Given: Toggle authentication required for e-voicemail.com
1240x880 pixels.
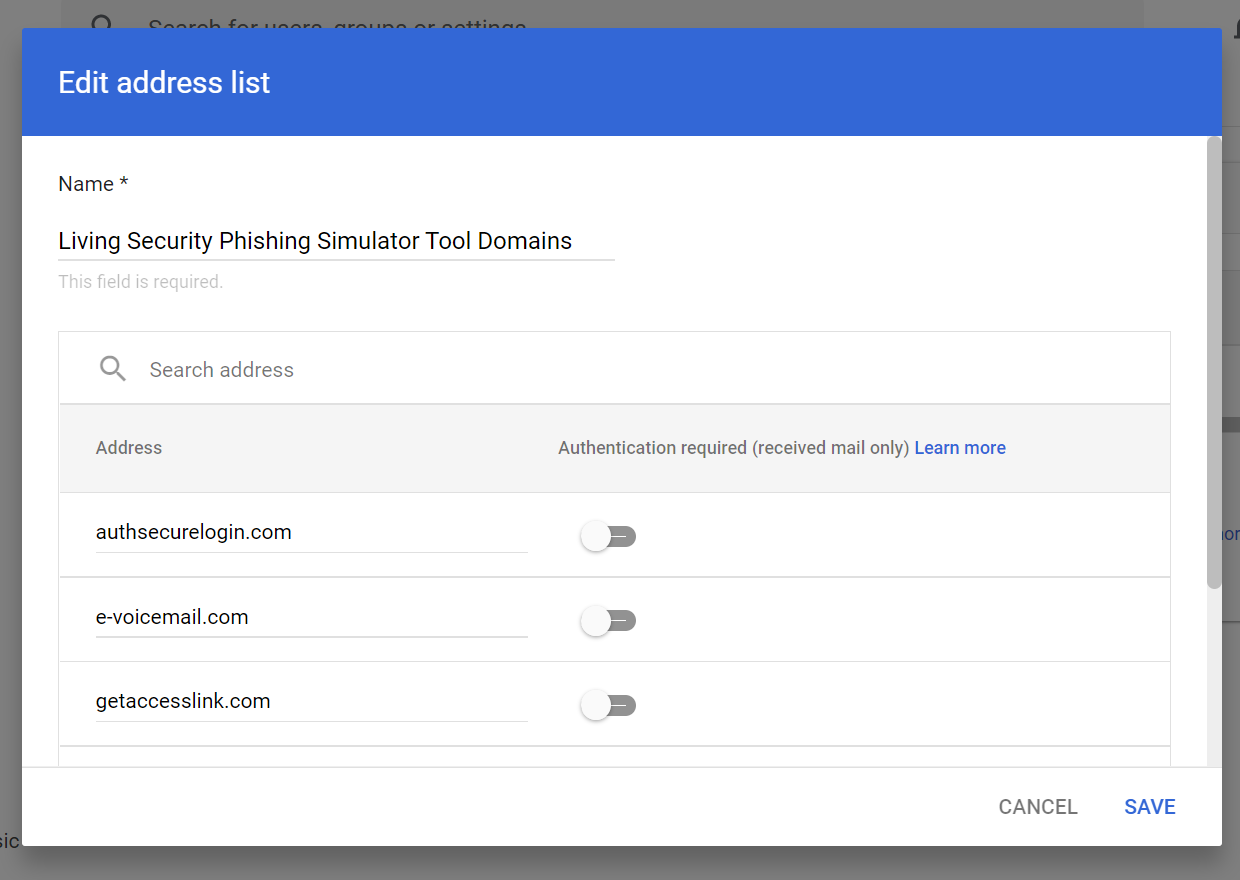Looking at the screenshot, I should tap(608, 621).
